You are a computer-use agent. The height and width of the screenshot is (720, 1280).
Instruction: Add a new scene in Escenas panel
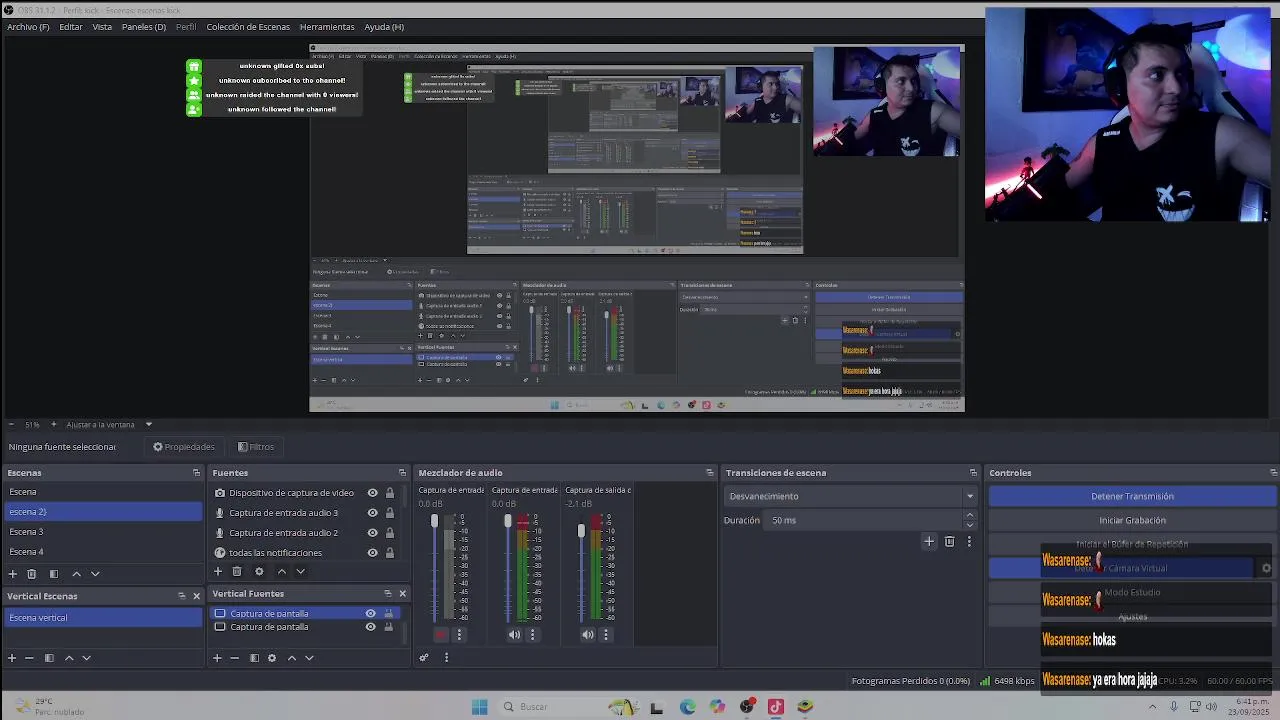pos(12,574)
